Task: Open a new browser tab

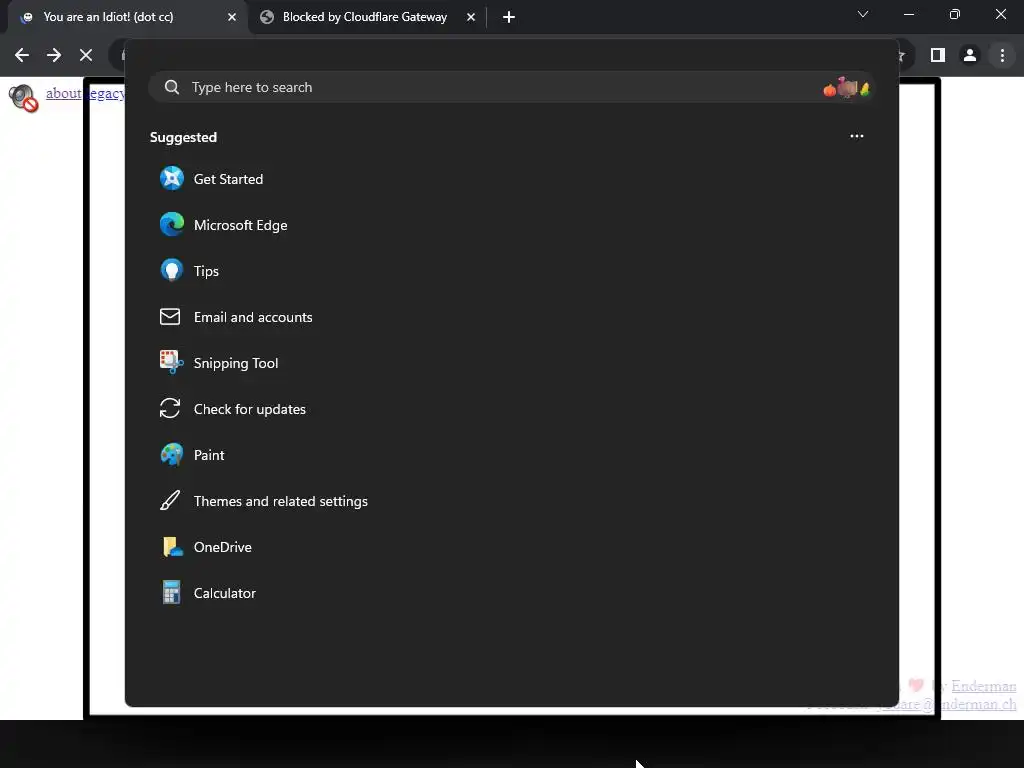Action: coord(509,17)
